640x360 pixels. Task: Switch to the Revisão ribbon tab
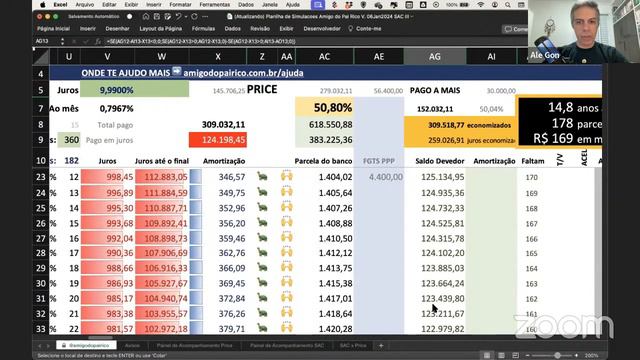click(x=260, y=29)
